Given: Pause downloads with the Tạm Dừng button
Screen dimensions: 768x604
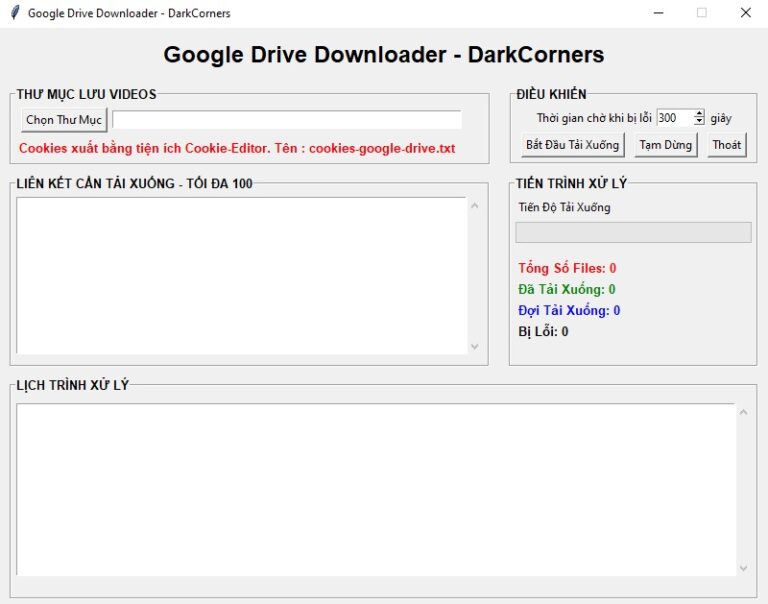Looking at the screenshot, I should (665, 145).
